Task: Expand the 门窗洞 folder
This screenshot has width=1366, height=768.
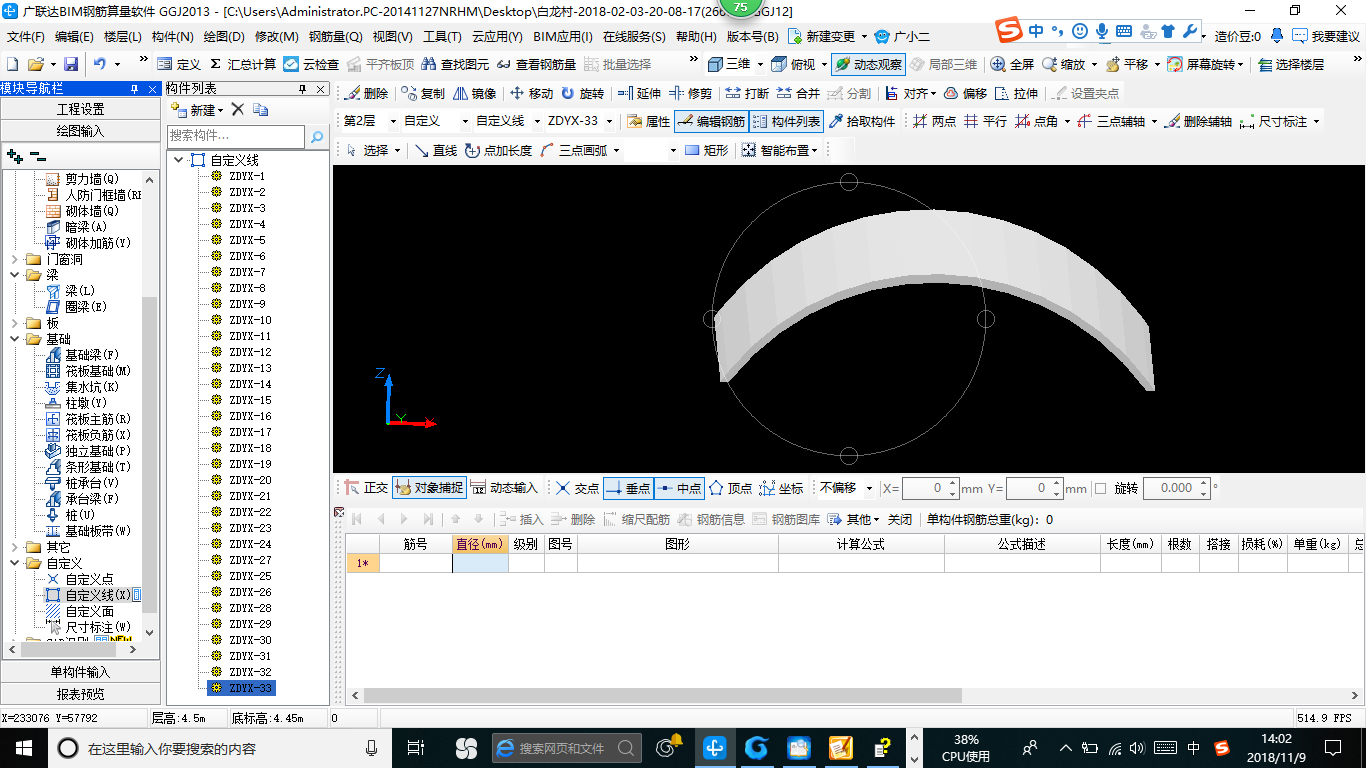Action: click(14, 259)
